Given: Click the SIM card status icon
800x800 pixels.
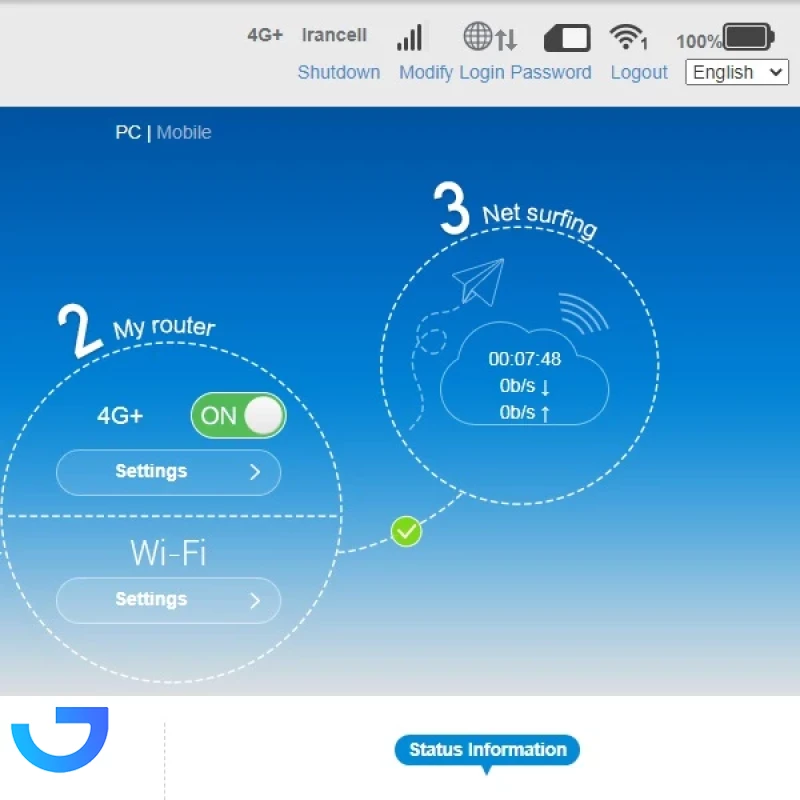Looking at the screenshot, I should (x=567, y=39).
